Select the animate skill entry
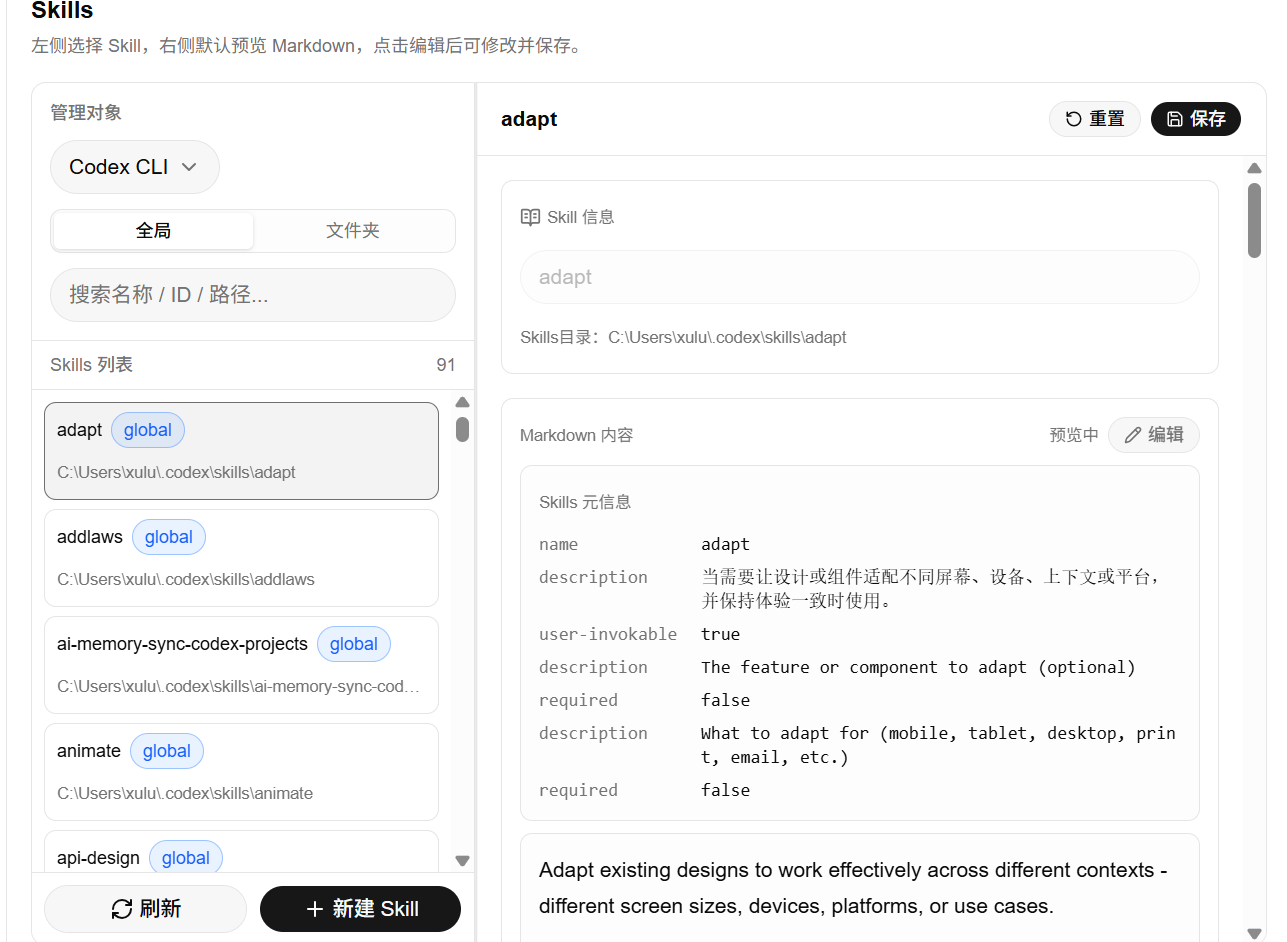The width and height of the screenshot is (1287, 942). (x=241, y=772)
